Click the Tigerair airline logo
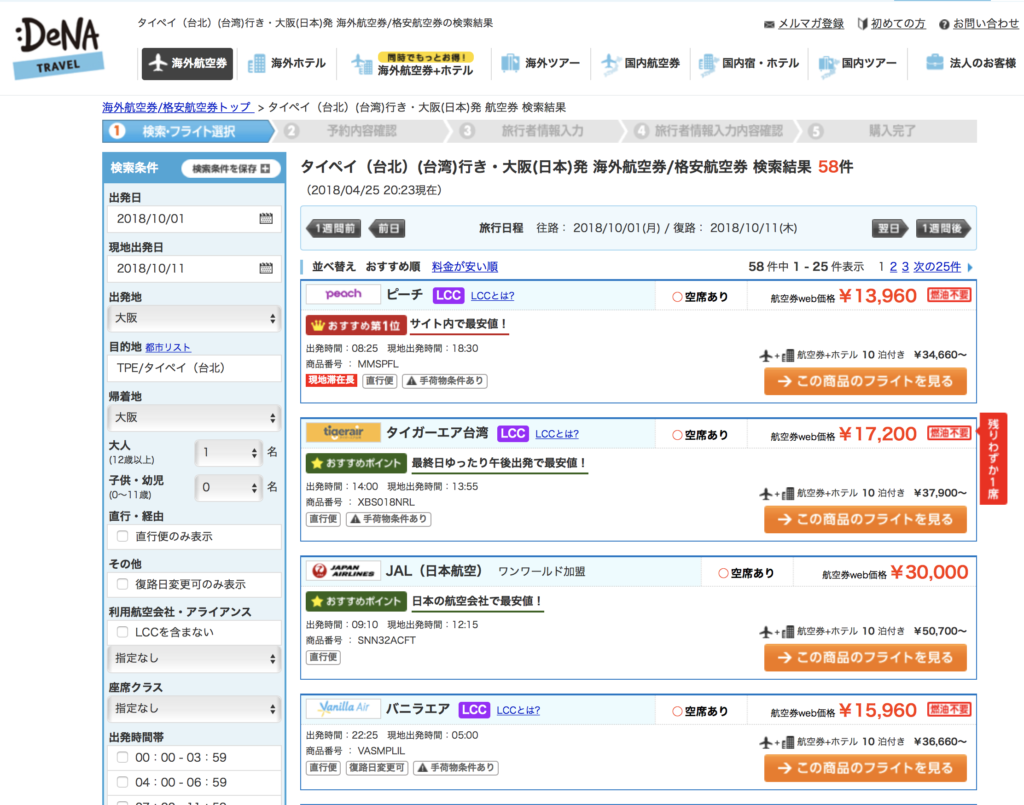 tap(343, 432)
